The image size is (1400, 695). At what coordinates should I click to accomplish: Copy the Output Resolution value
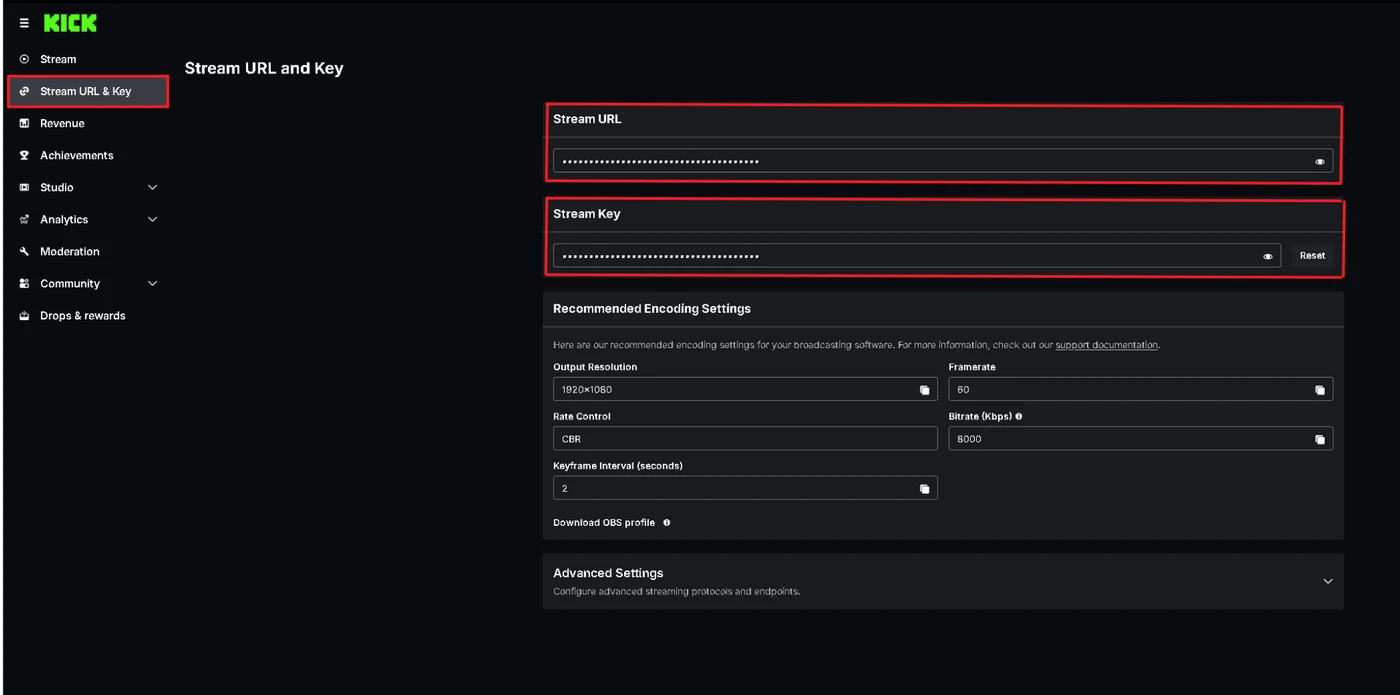click(924, 390)
